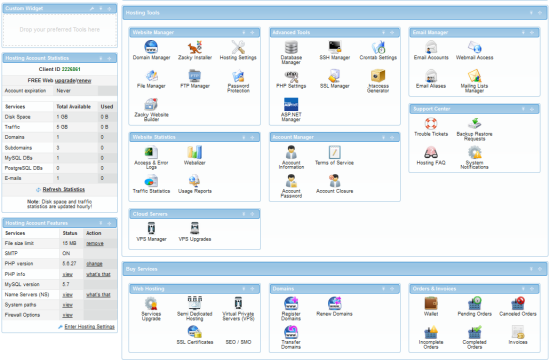Open Crontab Settings

click(378, 50)
